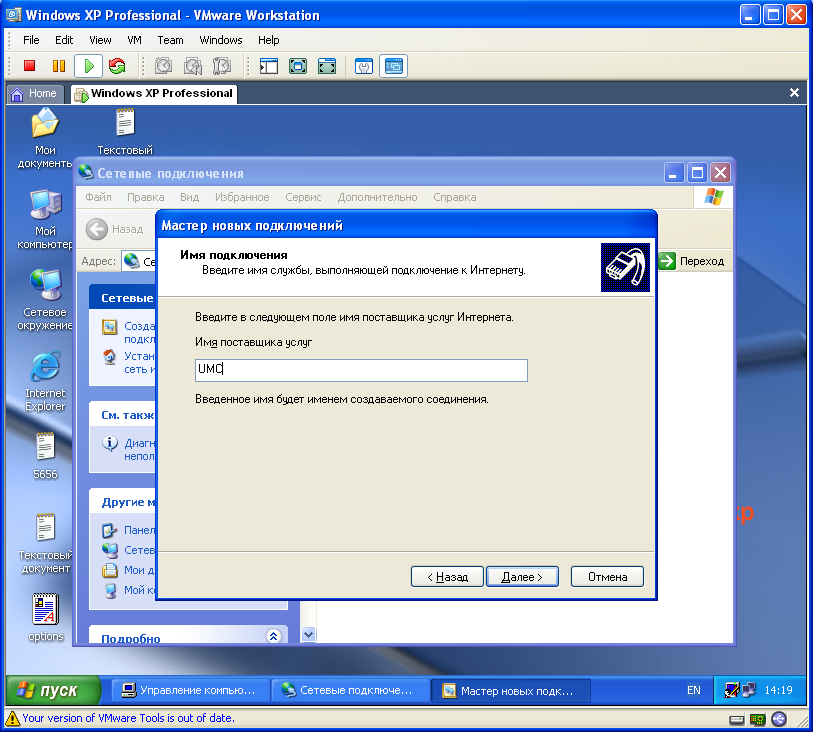The height and width of the screenshot is (732, 813).
Task: Click the 14:19 clock in tray
Action: [x=778, y=690]
